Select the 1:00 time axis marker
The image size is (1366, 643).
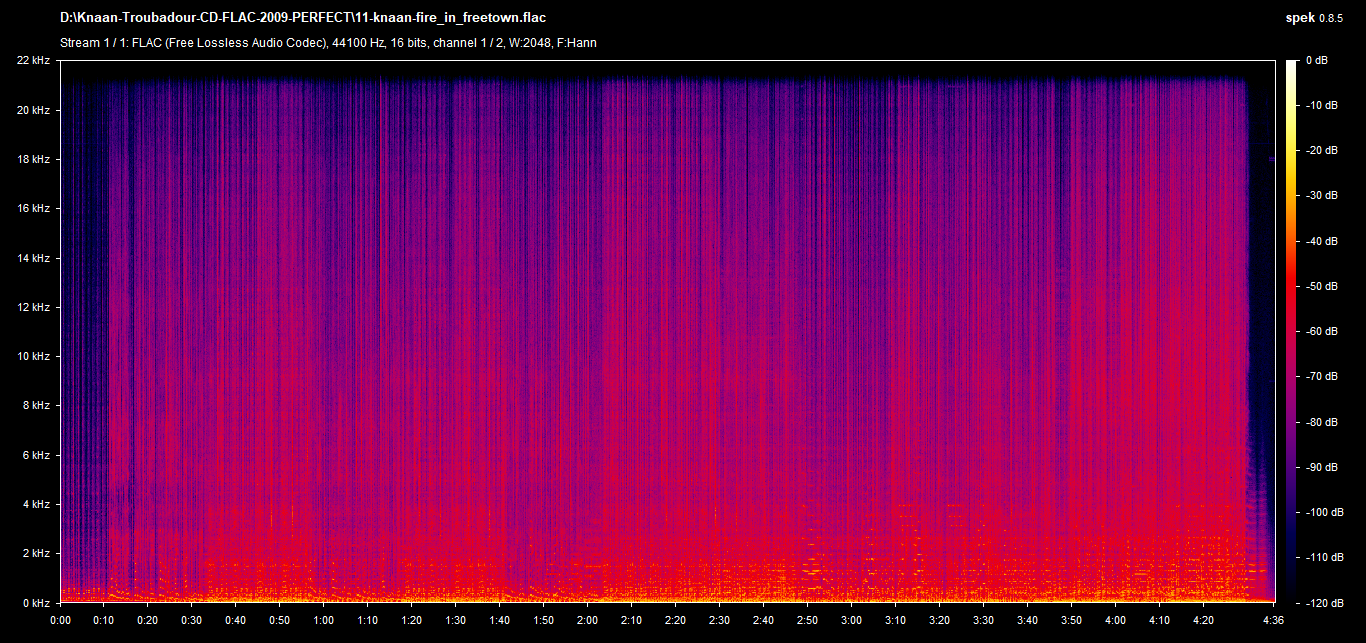324,620
